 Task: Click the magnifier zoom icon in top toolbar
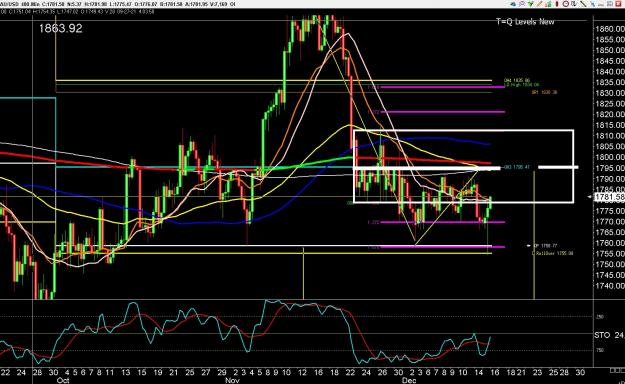[522, 4]
